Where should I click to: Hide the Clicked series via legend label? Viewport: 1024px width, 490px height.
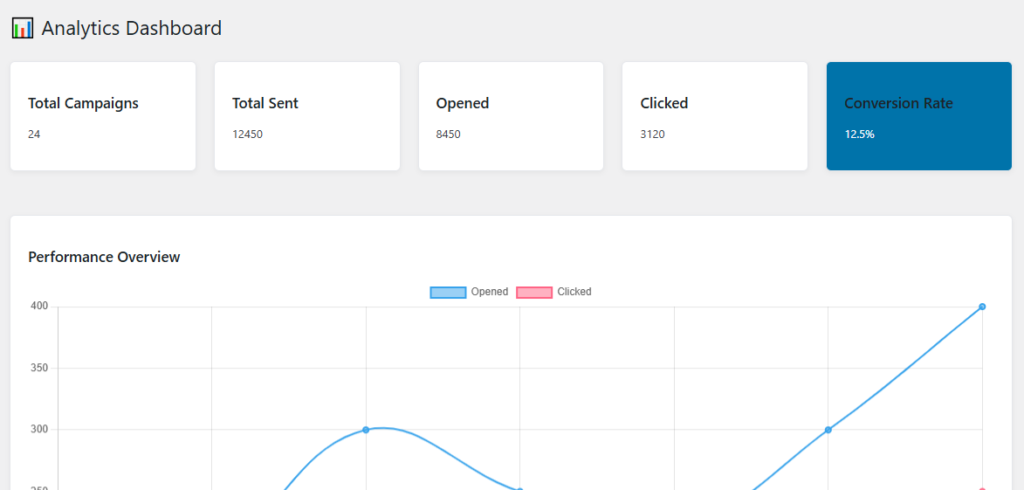click(574, 292)
